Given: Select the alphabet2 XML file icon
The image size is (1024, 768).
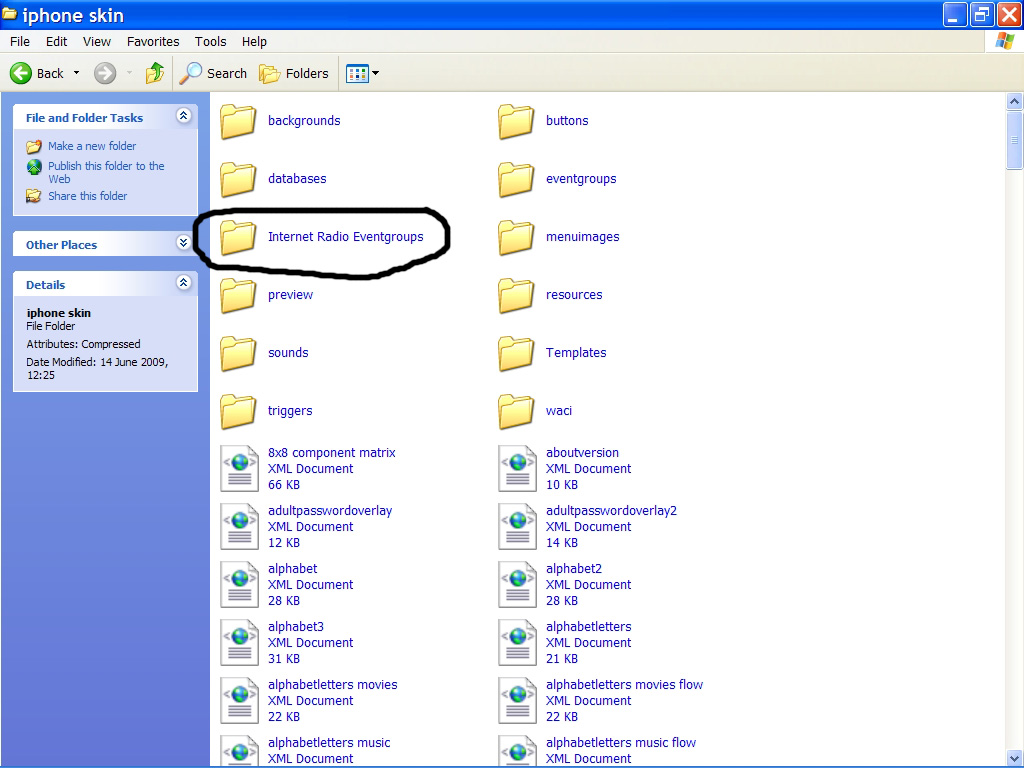Looking at the screenshot, I should (x=517, y=584).
